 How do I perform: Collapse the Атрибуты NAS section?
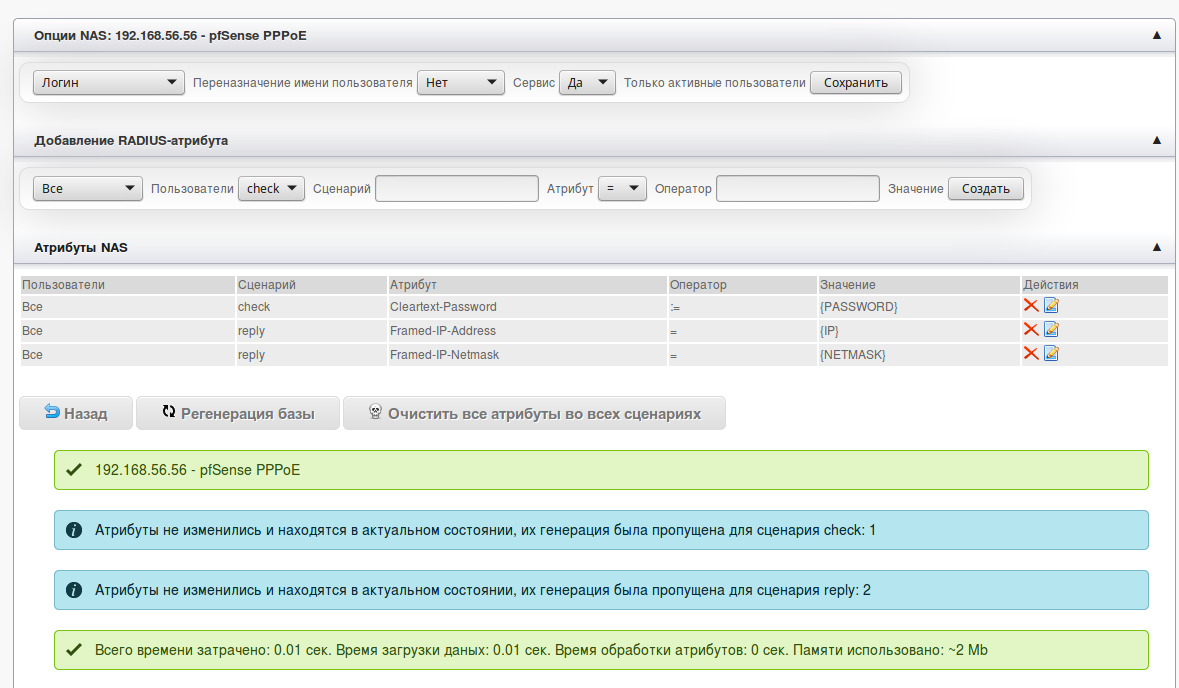click(1156, 247)
